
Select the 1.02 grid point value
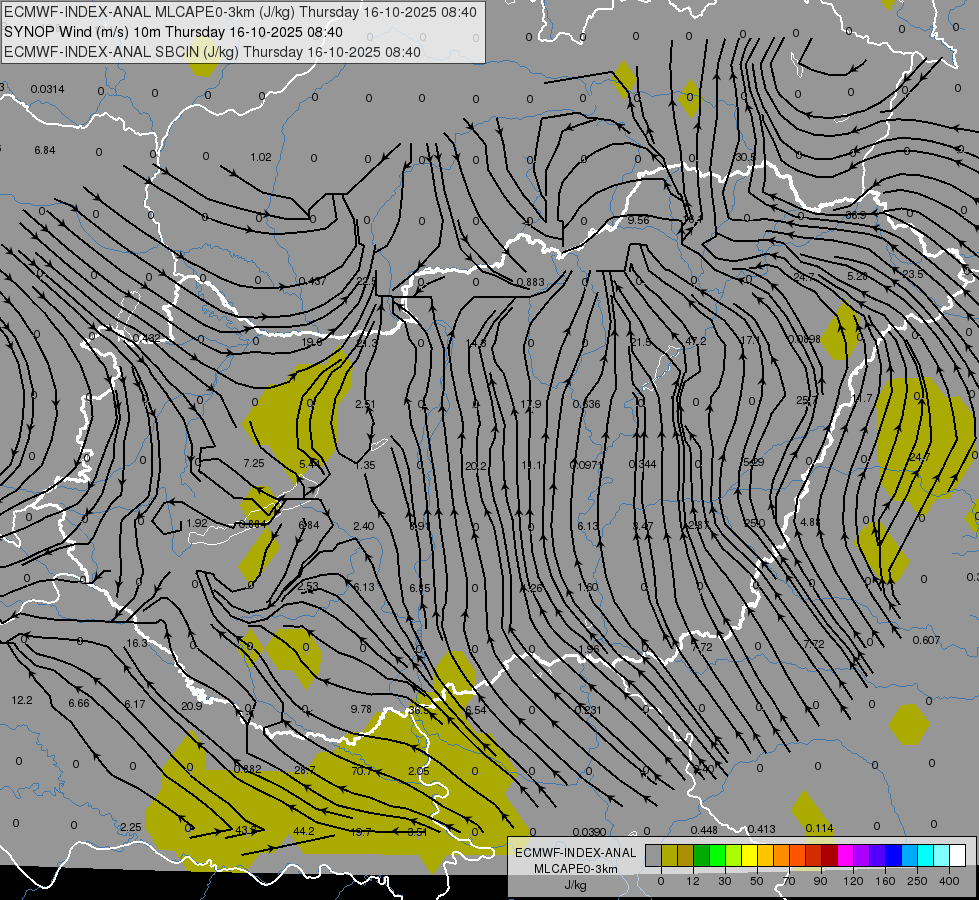pyautogui.click(x=261, y=157)
